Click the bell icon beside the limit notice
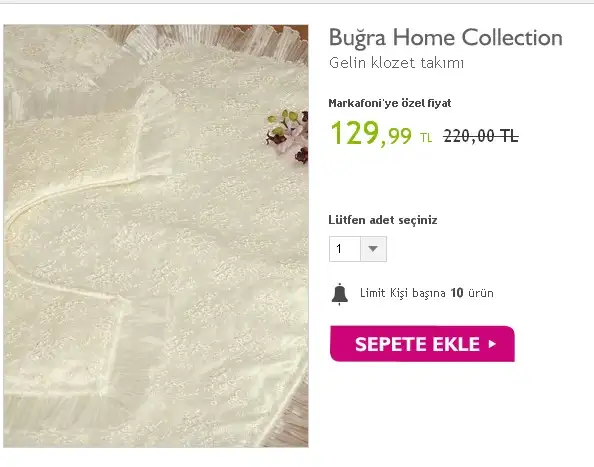 (x=339, y=294)
